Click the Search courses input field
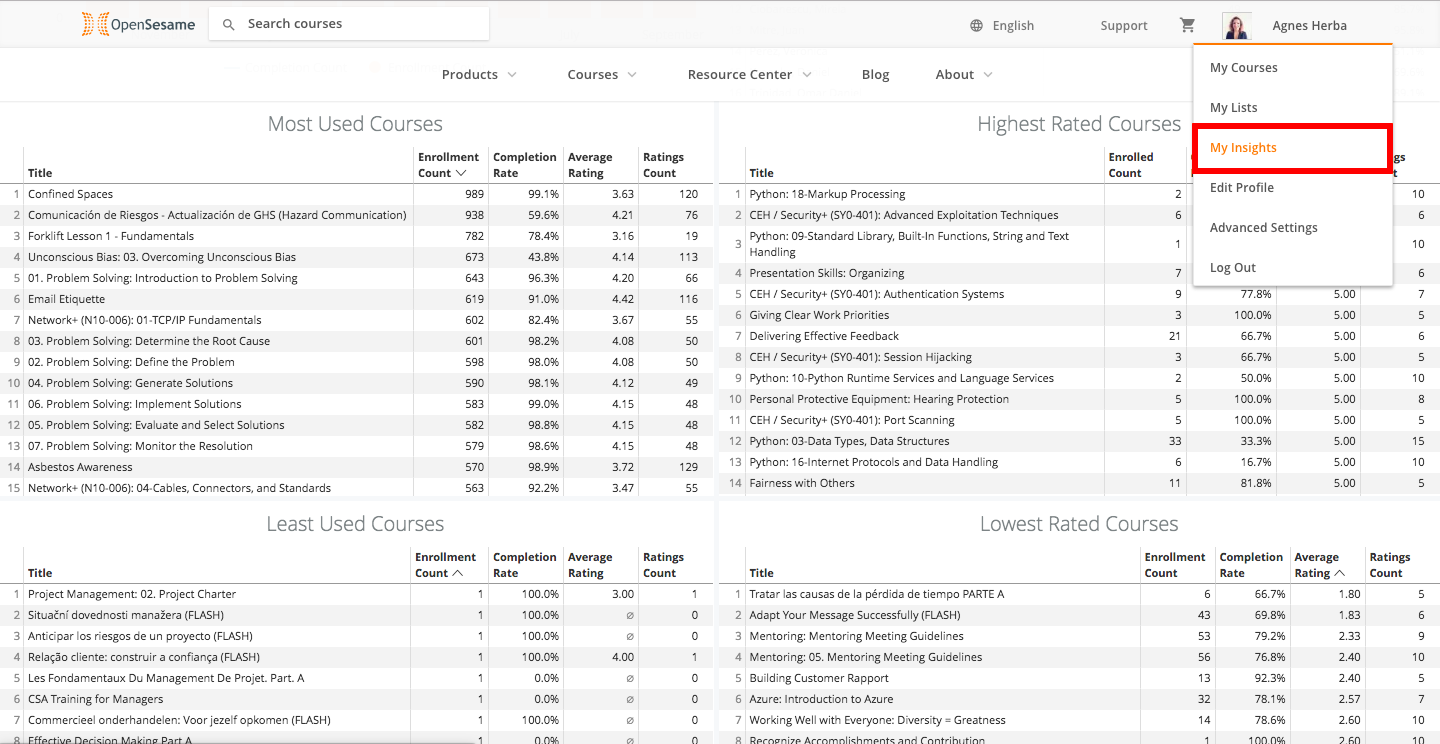 [x=360, y=24]
